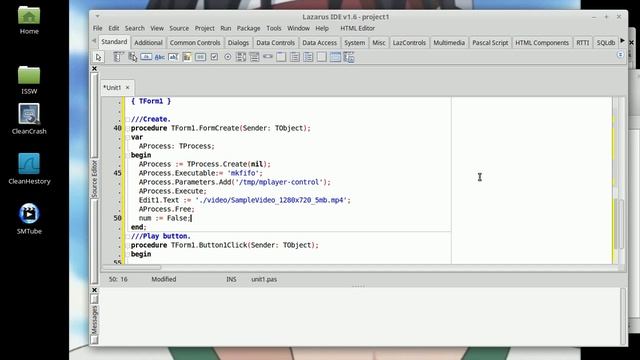
Task: Open the Project menu
Action: coord(204,28)
